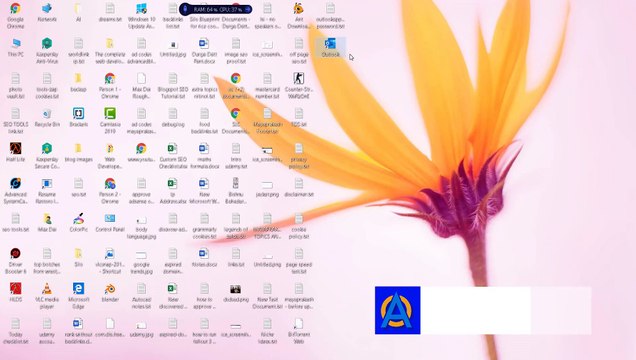
Task: Open the HLDS desktop icon
Action: point(15,292)
